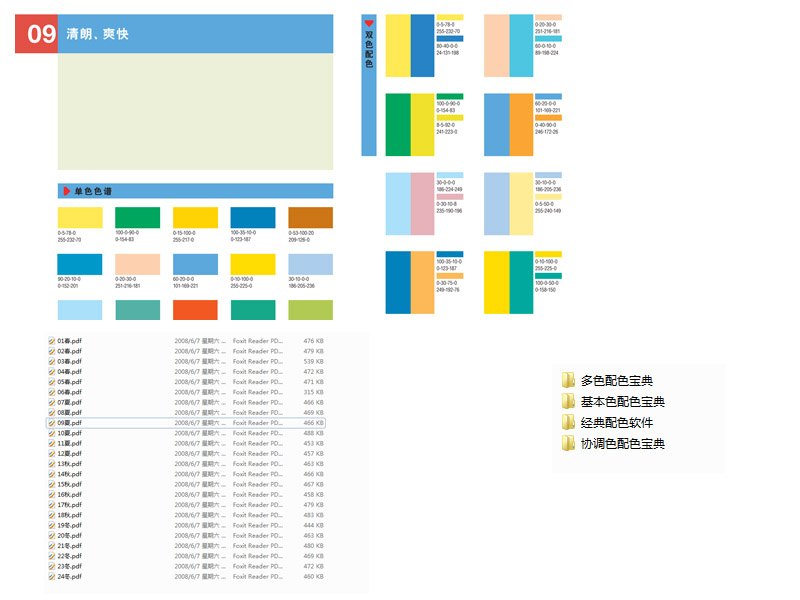Click the 539 KB file size value
Viewport: 800px width, 600px height.
point(313,361)
